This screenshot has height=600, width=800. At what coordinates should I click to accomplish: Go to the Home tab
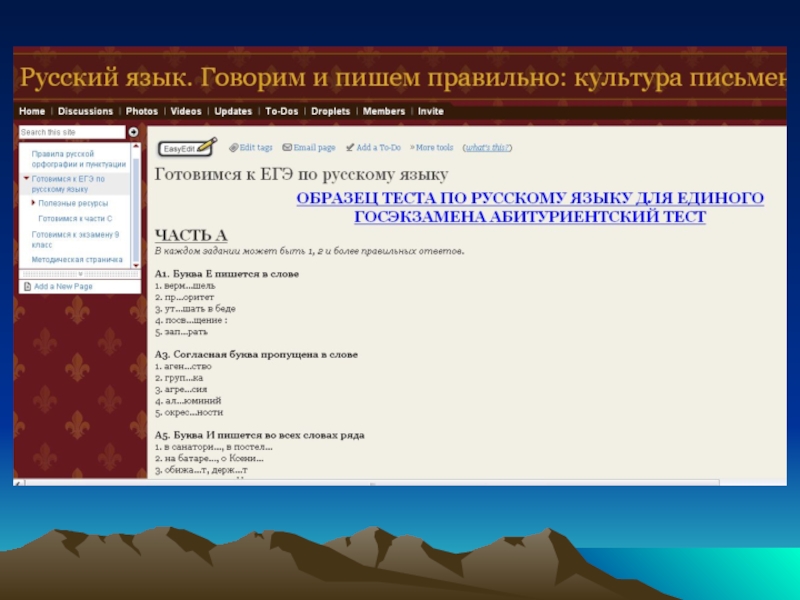point(32,111)
